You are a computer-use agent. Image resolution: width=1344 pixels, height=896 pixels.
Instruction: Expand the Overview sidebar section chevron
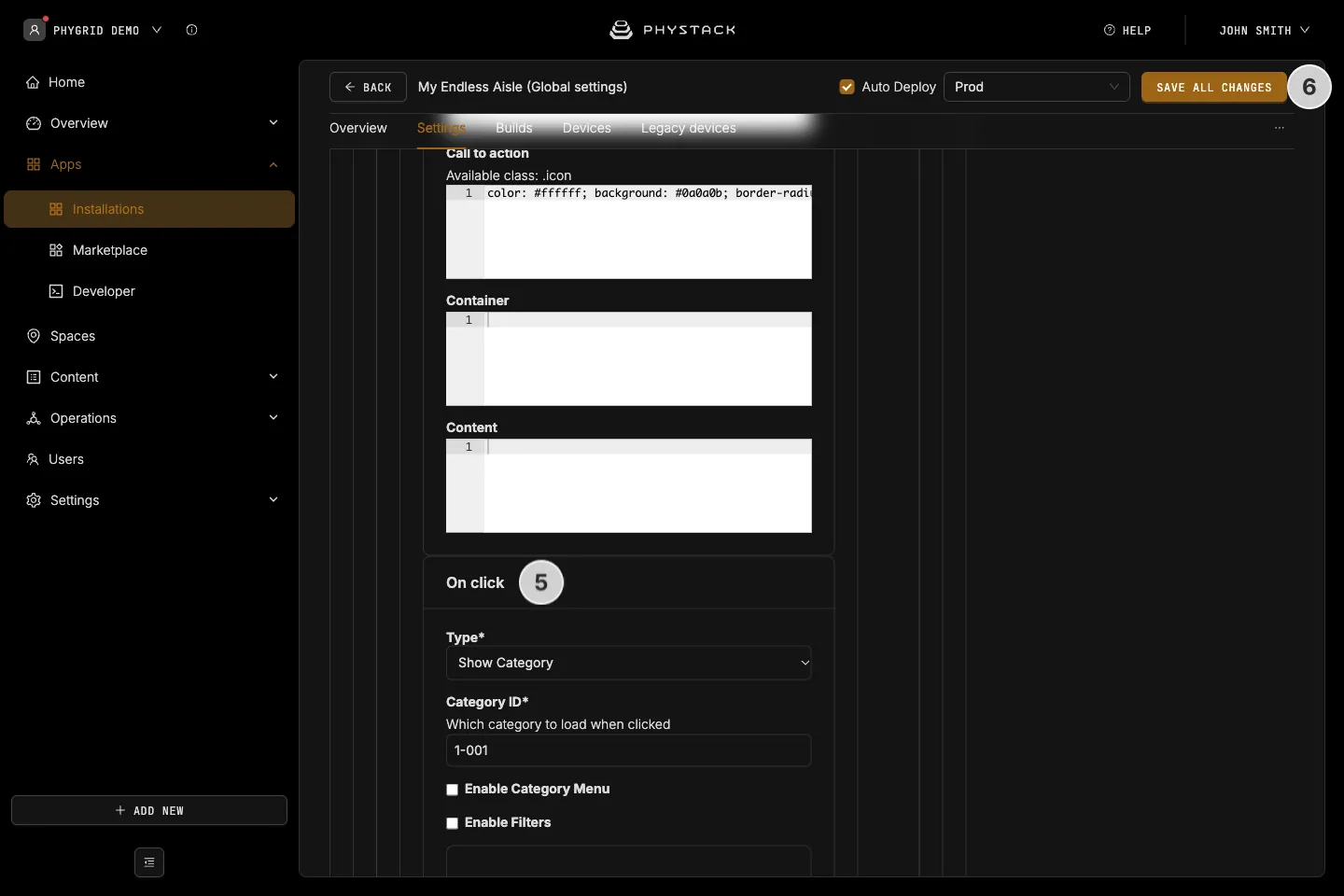[273, 123]
